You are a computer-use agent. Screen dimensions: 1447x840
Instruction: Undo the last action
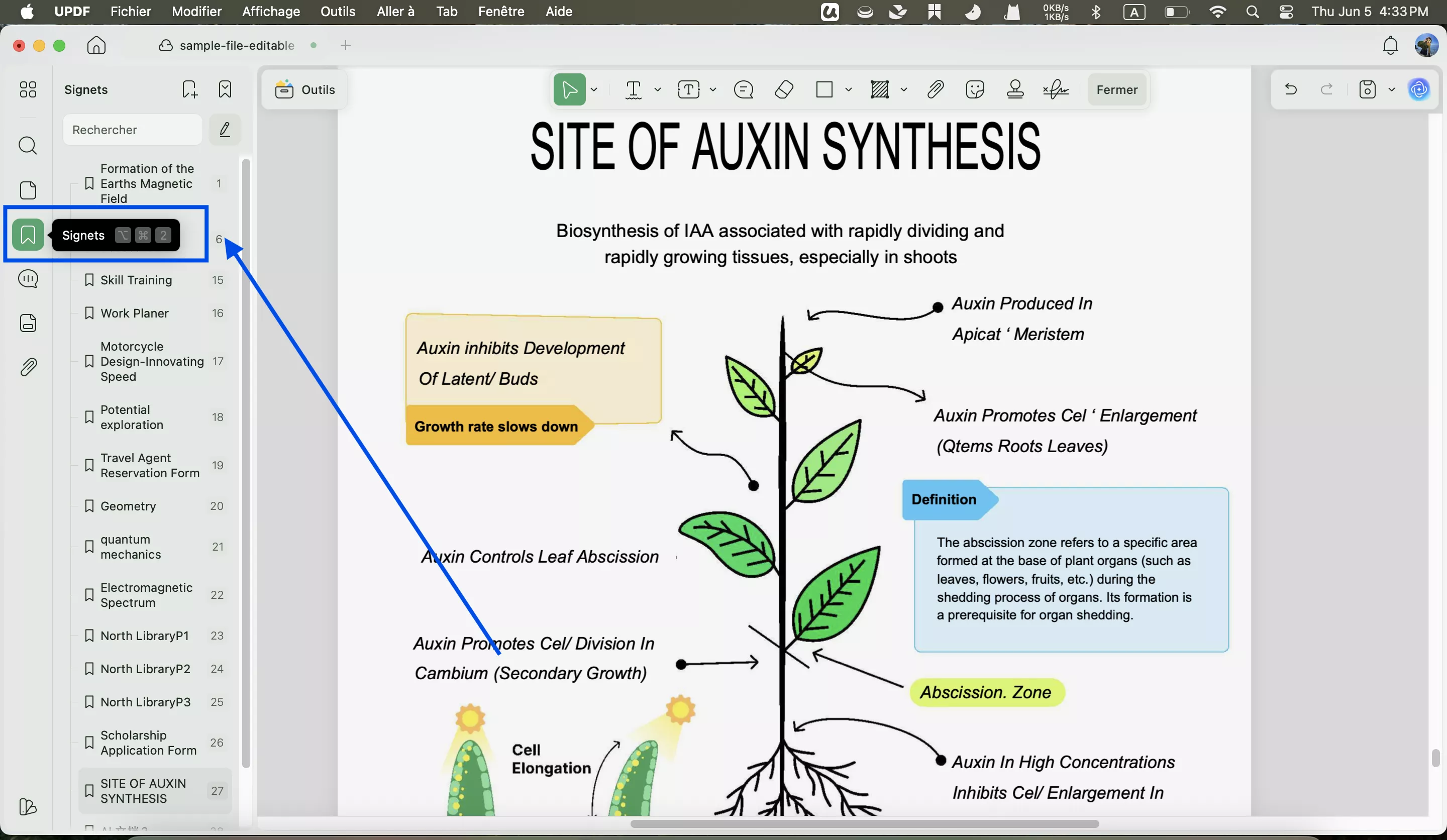click(1291, 89)
